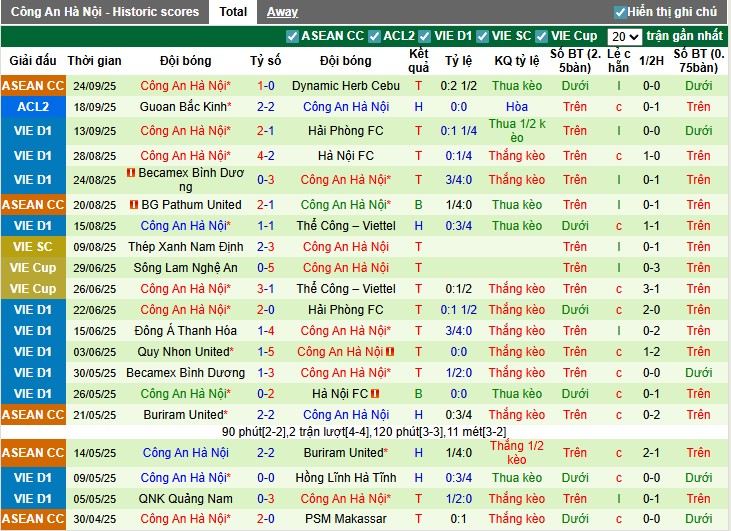Click the Công An Hà Nội - Historic scores title
This screenshot has width=731, height=531.
point(105,12)
